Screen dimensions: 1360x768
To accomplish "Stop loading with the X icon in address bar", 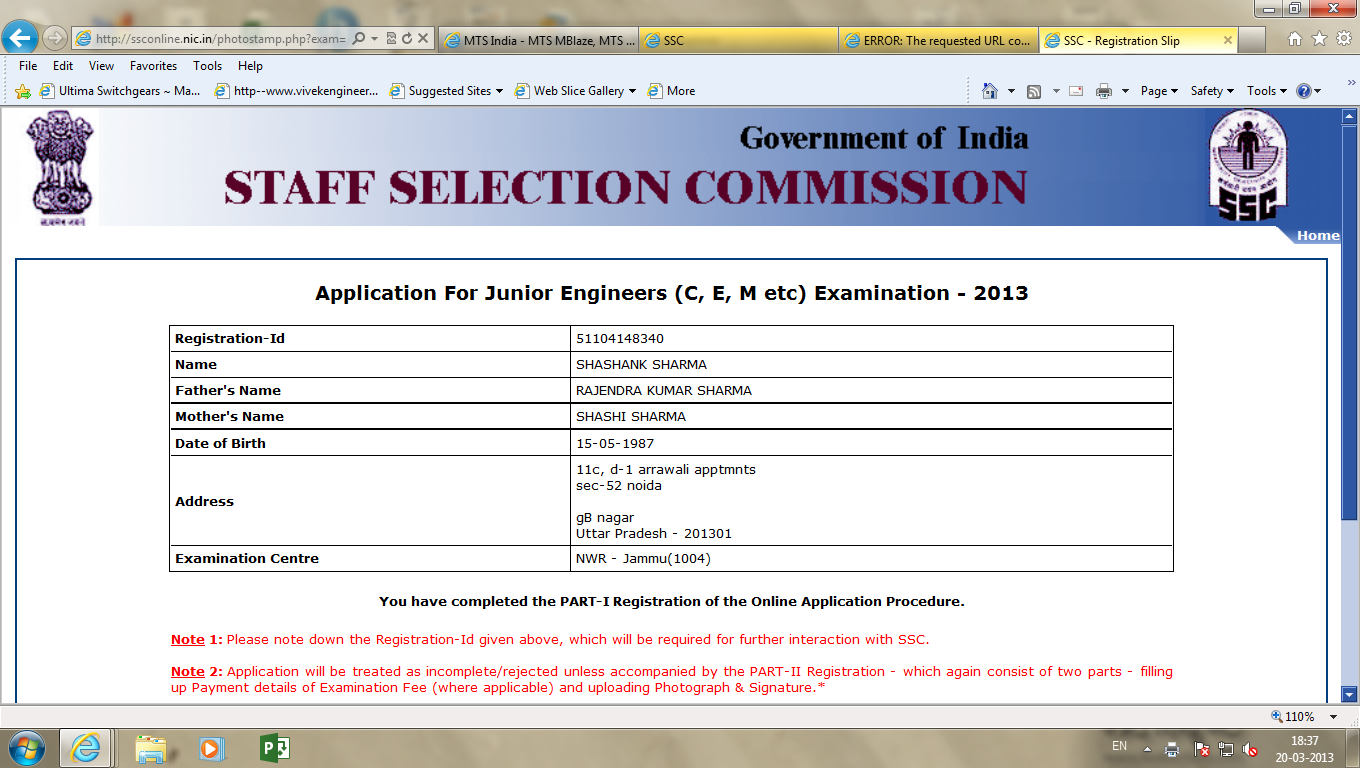I will click(423, 39).
